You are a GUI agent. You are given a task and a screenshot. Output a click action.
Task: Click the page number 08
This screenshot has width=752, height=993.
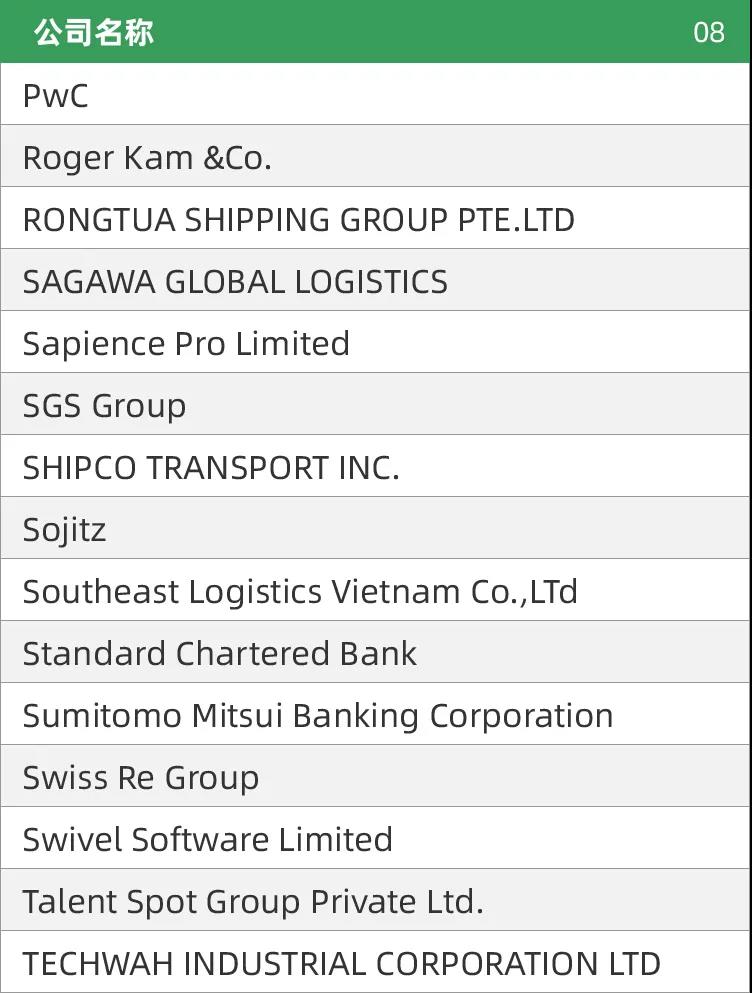(708, 33)
